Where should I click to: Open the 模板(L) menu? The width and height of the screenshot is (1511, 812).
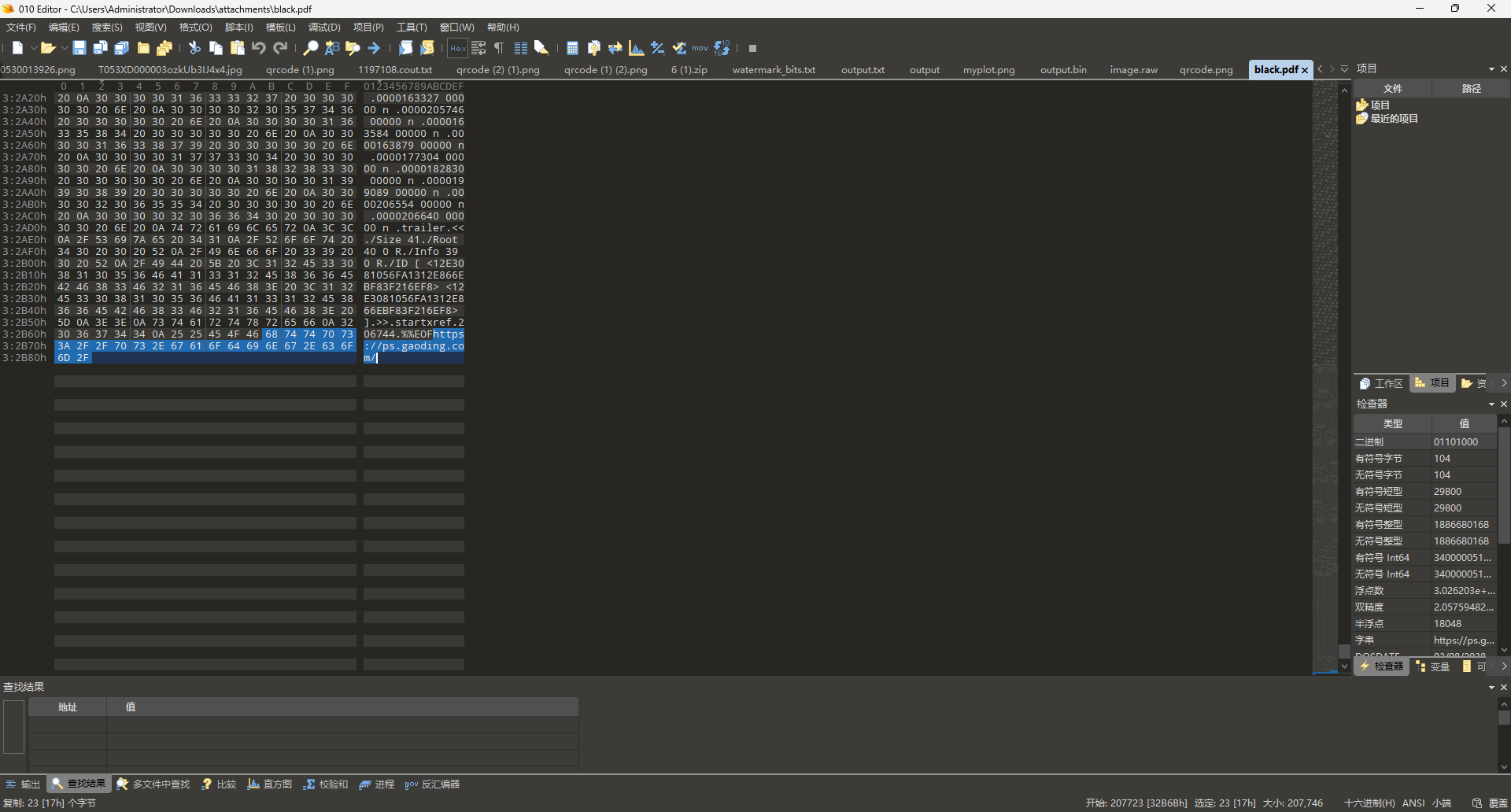point(280,28)
